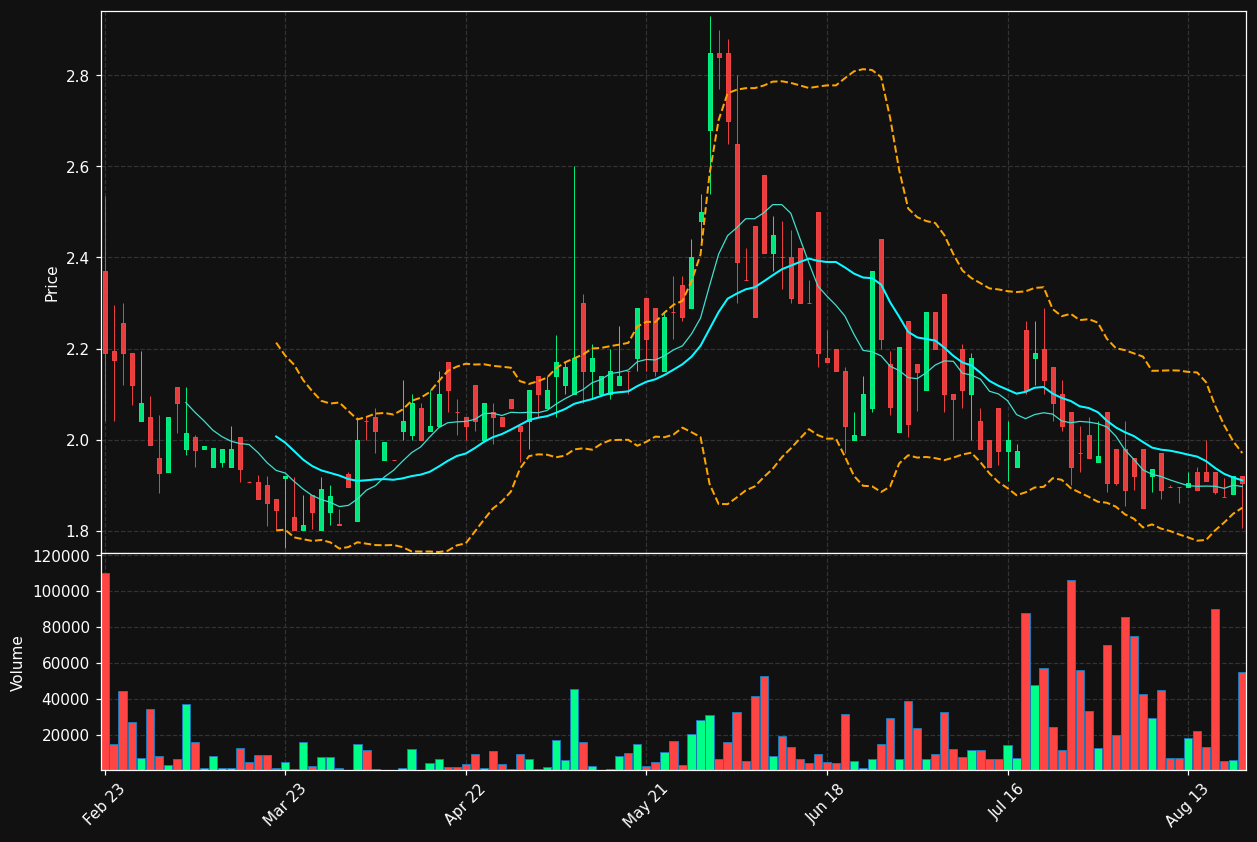Click the 40000 volume axis value
Screen dimensions: 1257x842
point(66,700)
